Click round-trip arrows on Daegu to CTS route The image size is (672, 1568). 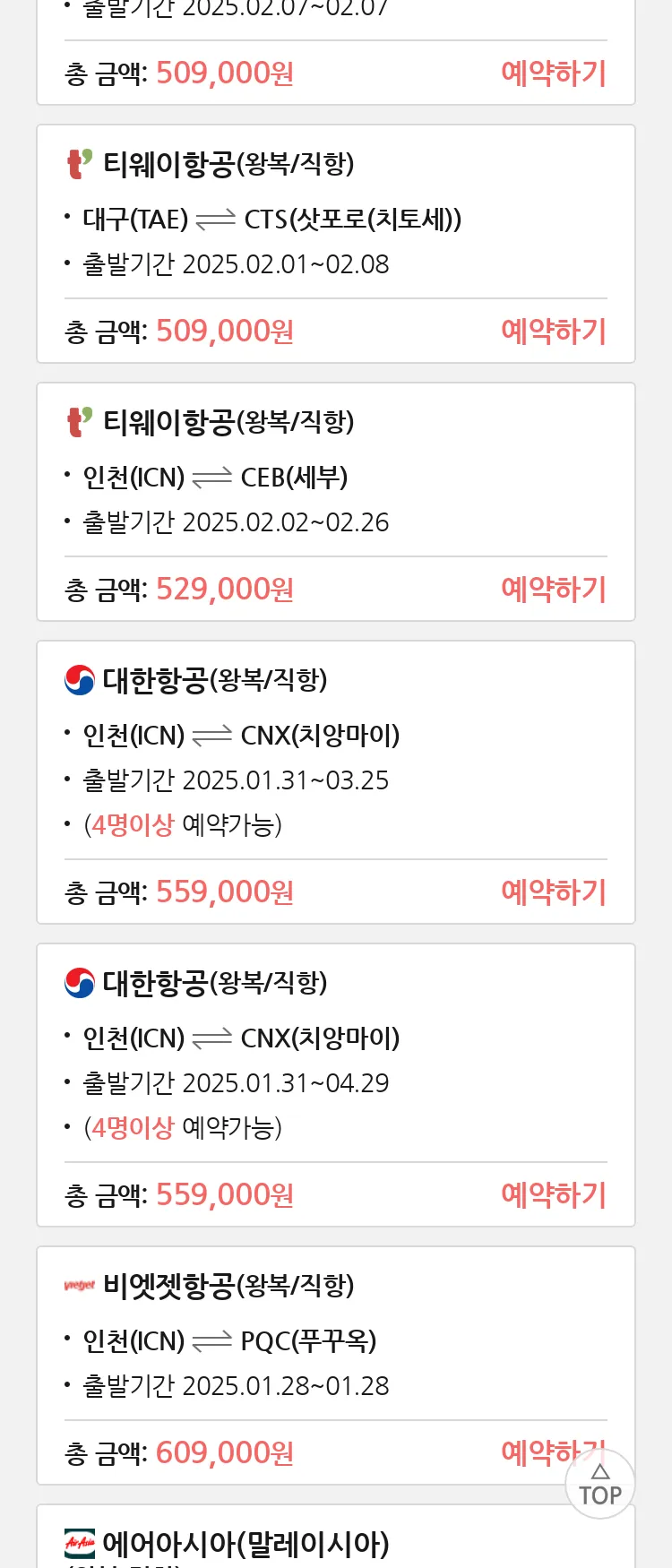pos(215,220)
